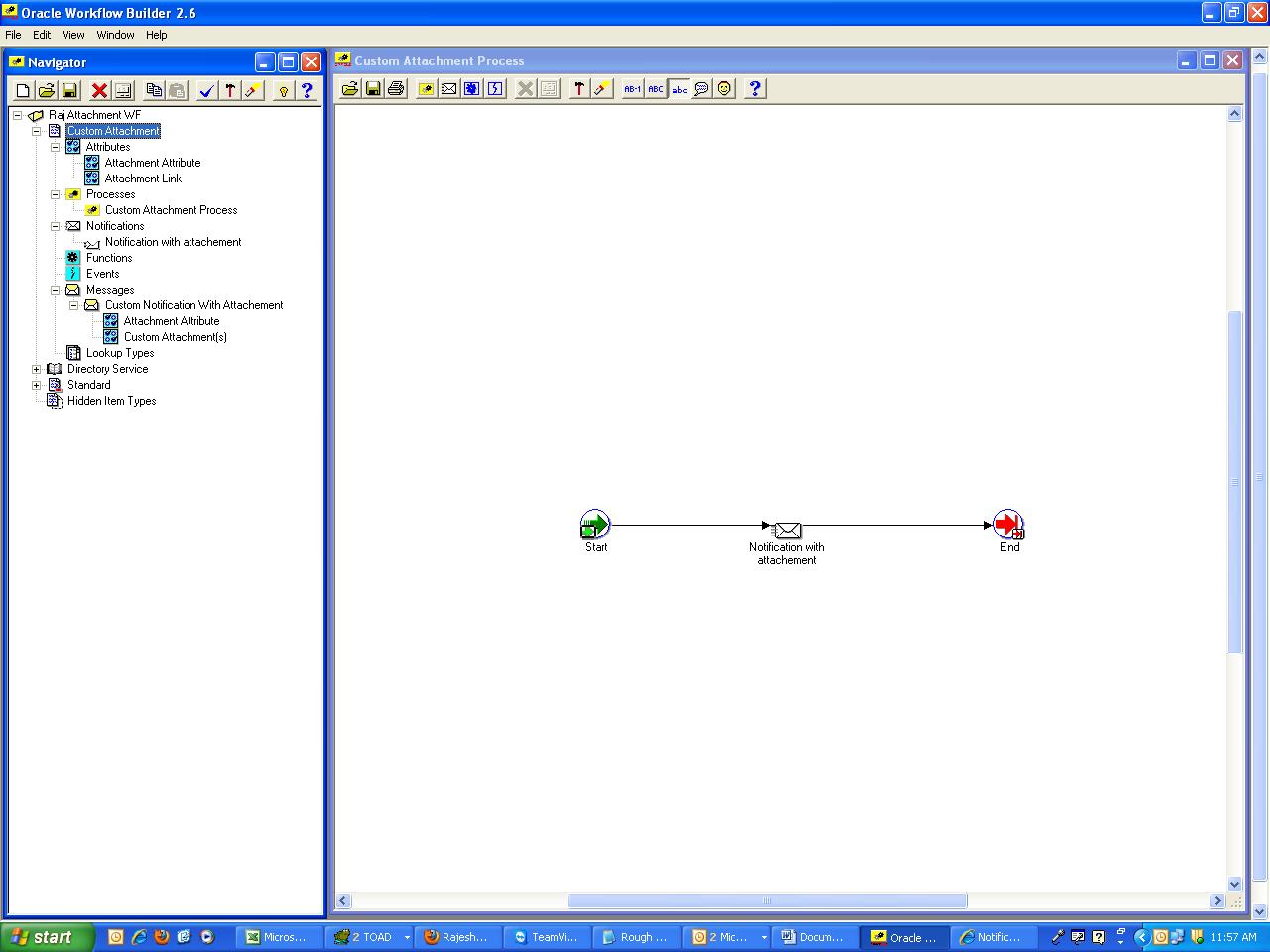Image resolution: width=1270 pixels, height=952 pixels.
Task: Create a new notification using the envelope icon
Action: [448, 89]
